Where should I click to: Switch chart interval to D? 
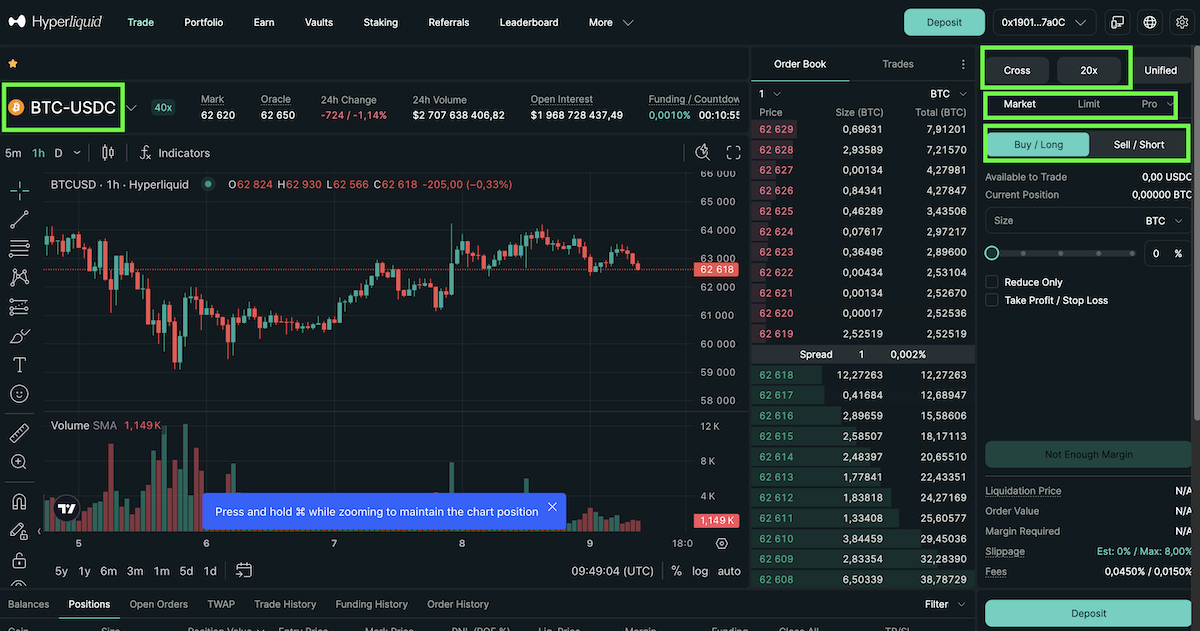[x=58, y=153]
